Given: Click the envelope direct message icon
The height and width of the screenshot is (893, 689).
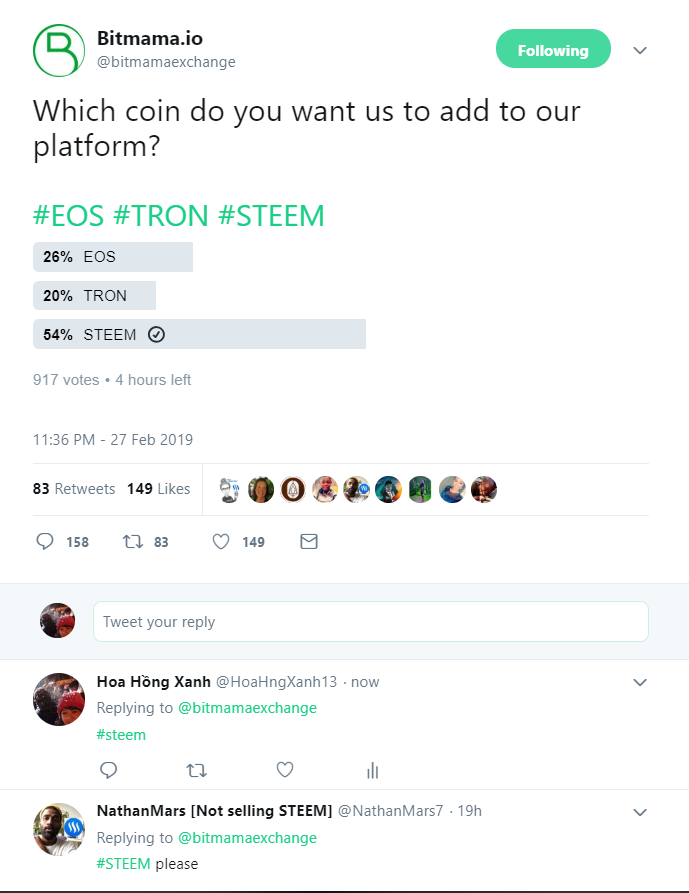Looking at the screenshot, I should 309,541.
